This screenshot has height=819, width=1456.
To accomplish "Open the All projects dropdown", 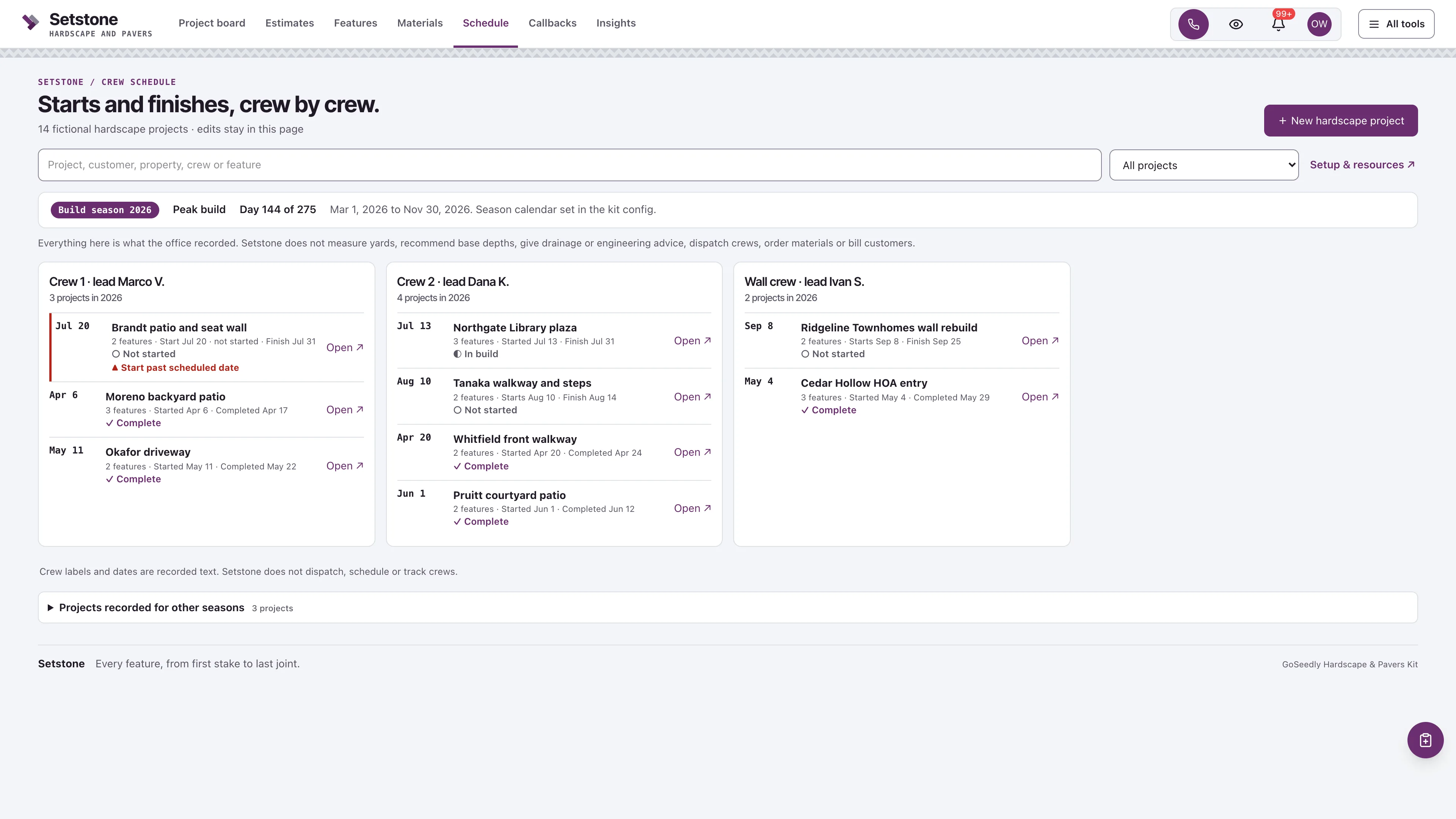I will pos(1204,165).
